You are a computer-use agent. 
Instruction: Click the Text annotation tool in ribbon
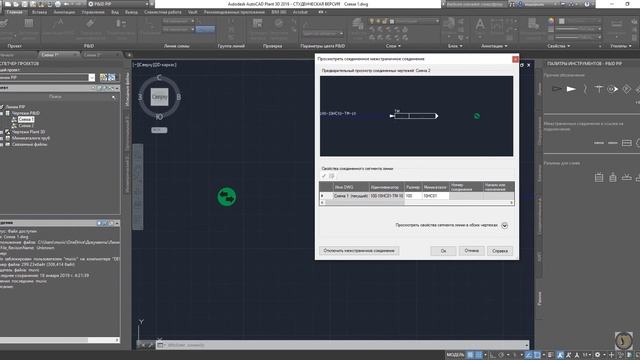480,25
